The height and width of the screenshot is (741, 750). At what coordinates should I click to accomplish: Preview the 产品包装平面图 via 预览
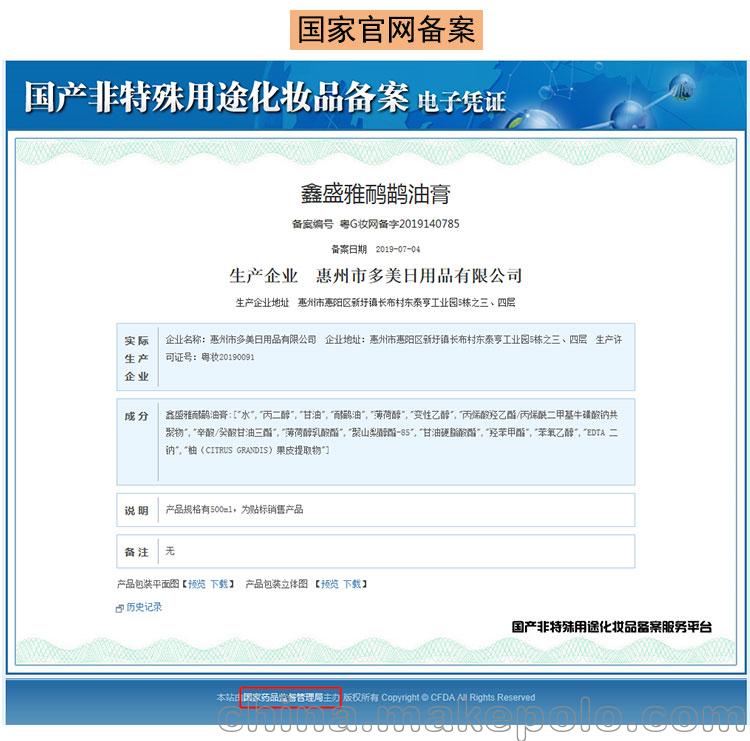[x=197, y=584]
